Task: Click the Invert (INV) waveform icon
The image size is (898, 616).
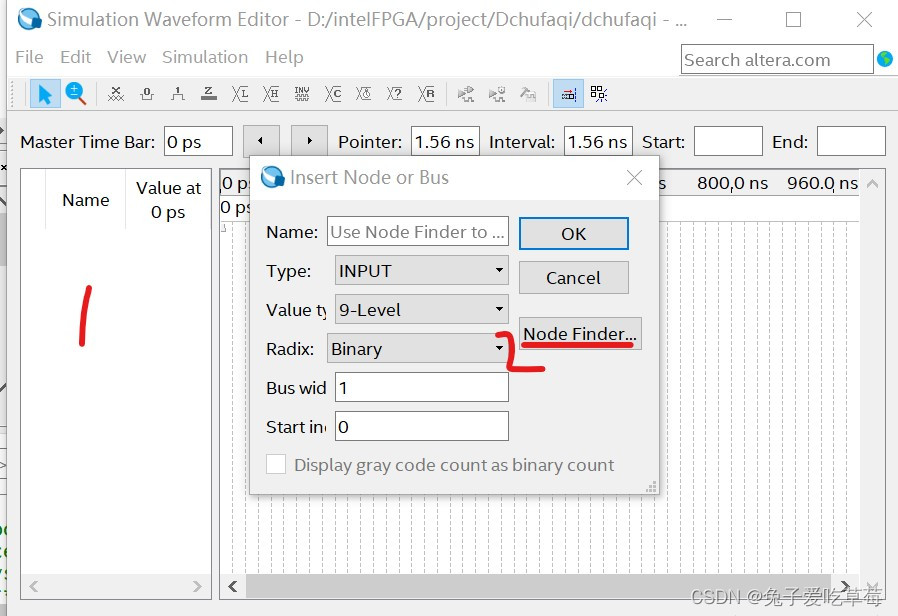Action: tap(302, 94)
